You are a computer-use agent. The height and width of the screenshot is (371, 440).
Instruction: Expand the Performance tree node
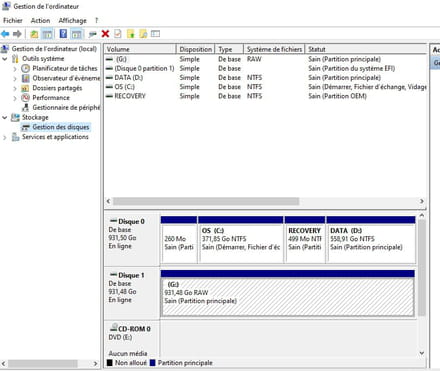point(15,98)
